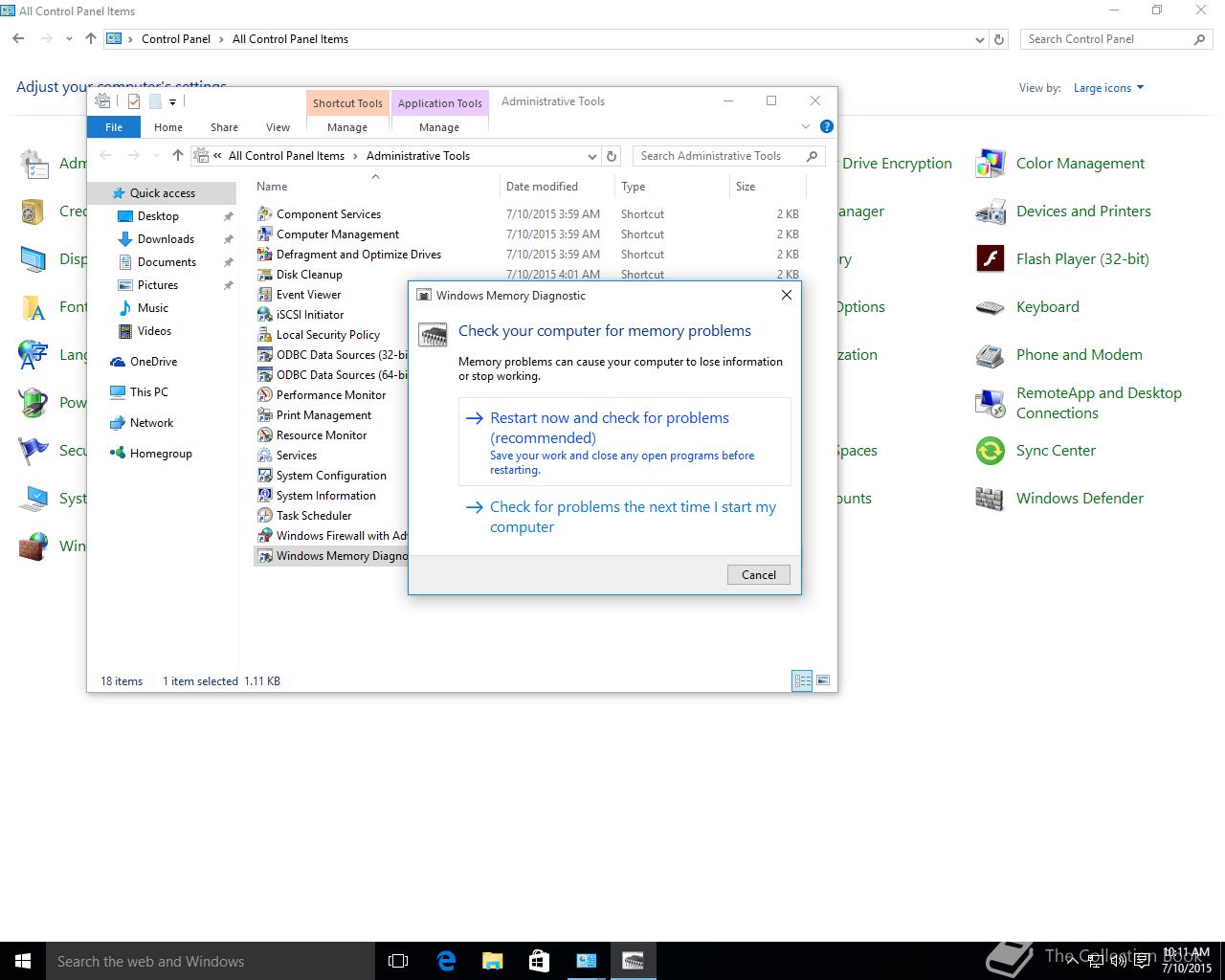Open Color Management icon in Control Panel
Screen dimensions: 1225x980
point(990,164)
